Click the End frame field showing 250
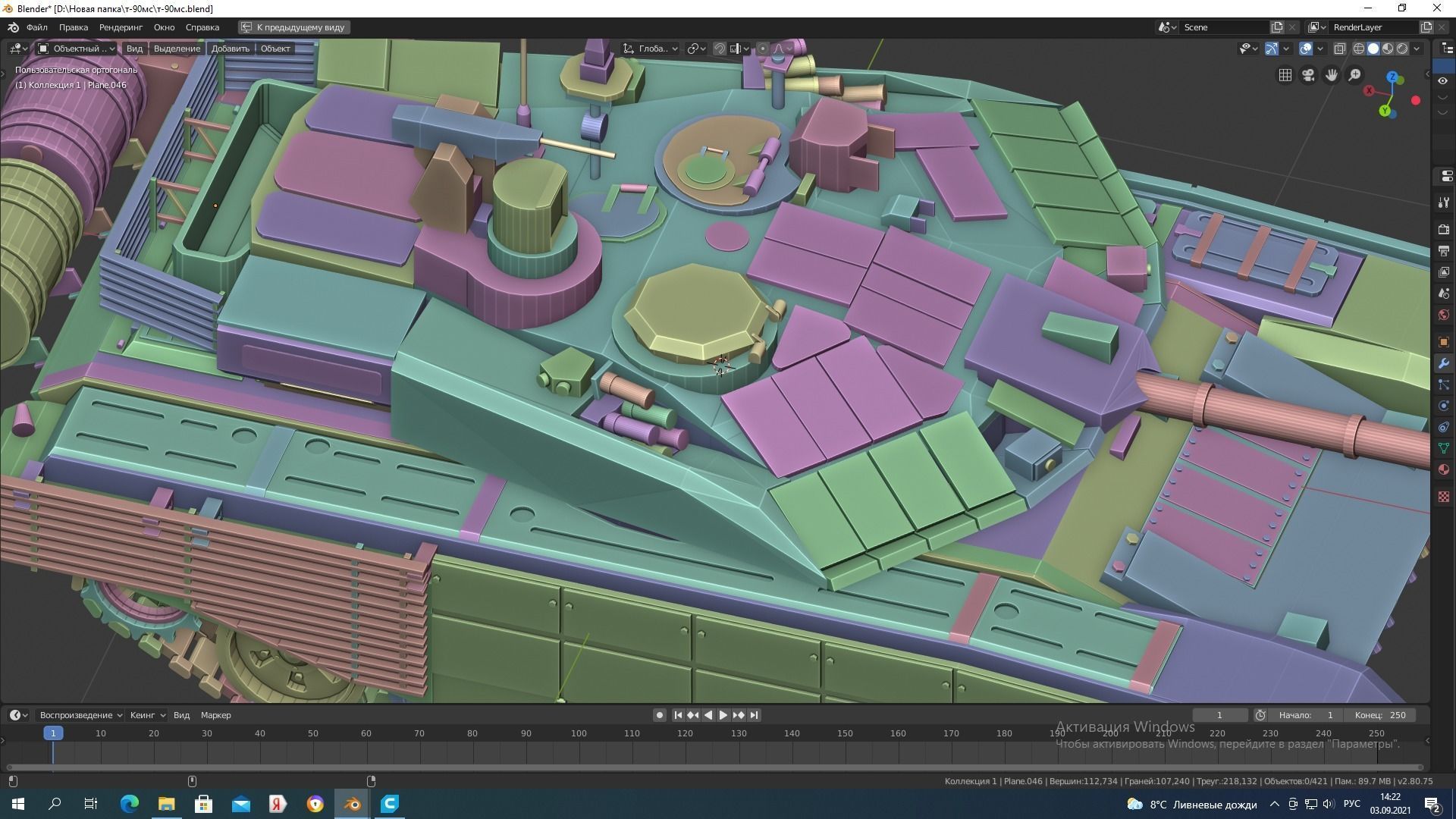Image resolution: width=1456 pixels, height=819 pixels. 1381,715
